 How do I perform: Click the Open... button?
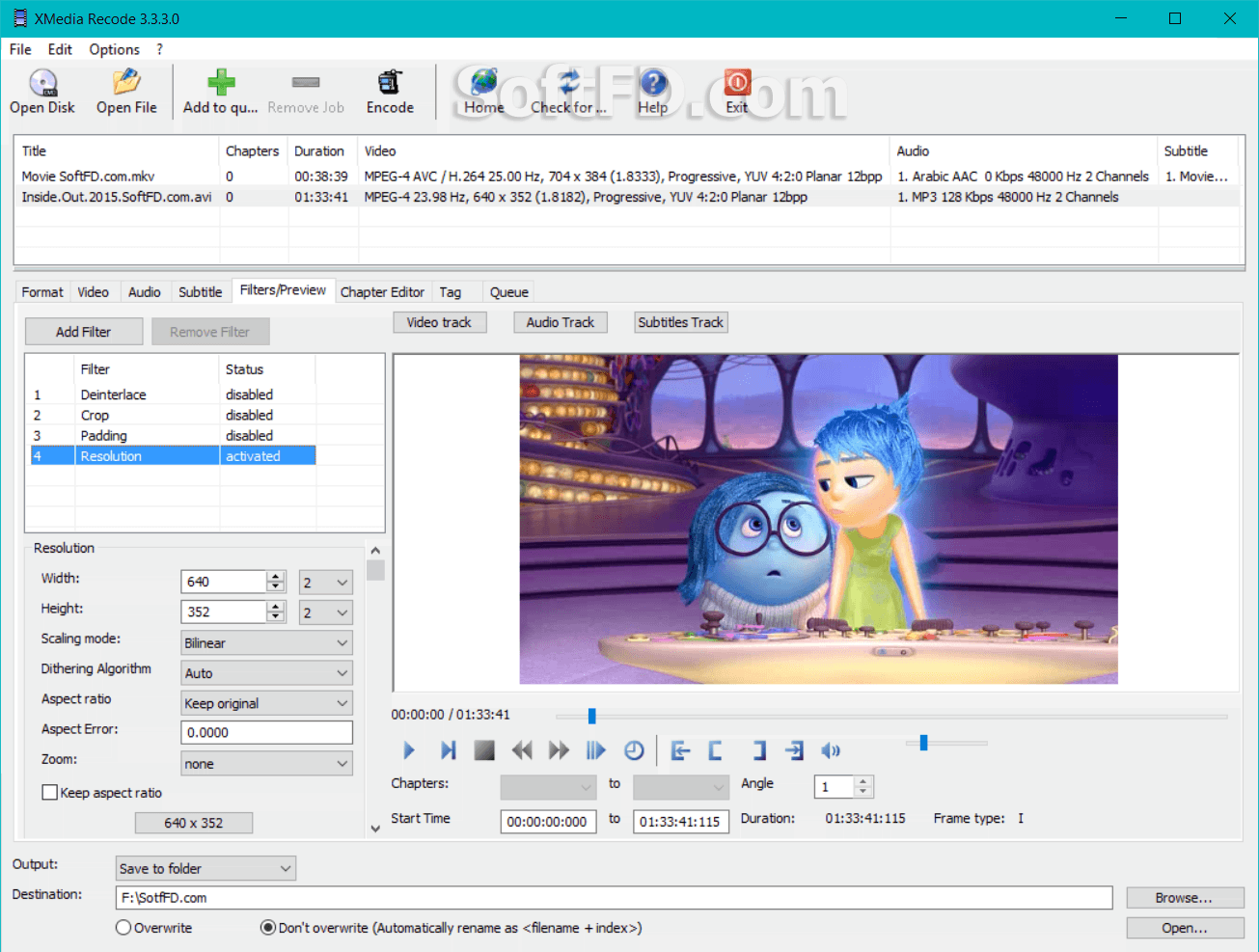point(1184,928)
